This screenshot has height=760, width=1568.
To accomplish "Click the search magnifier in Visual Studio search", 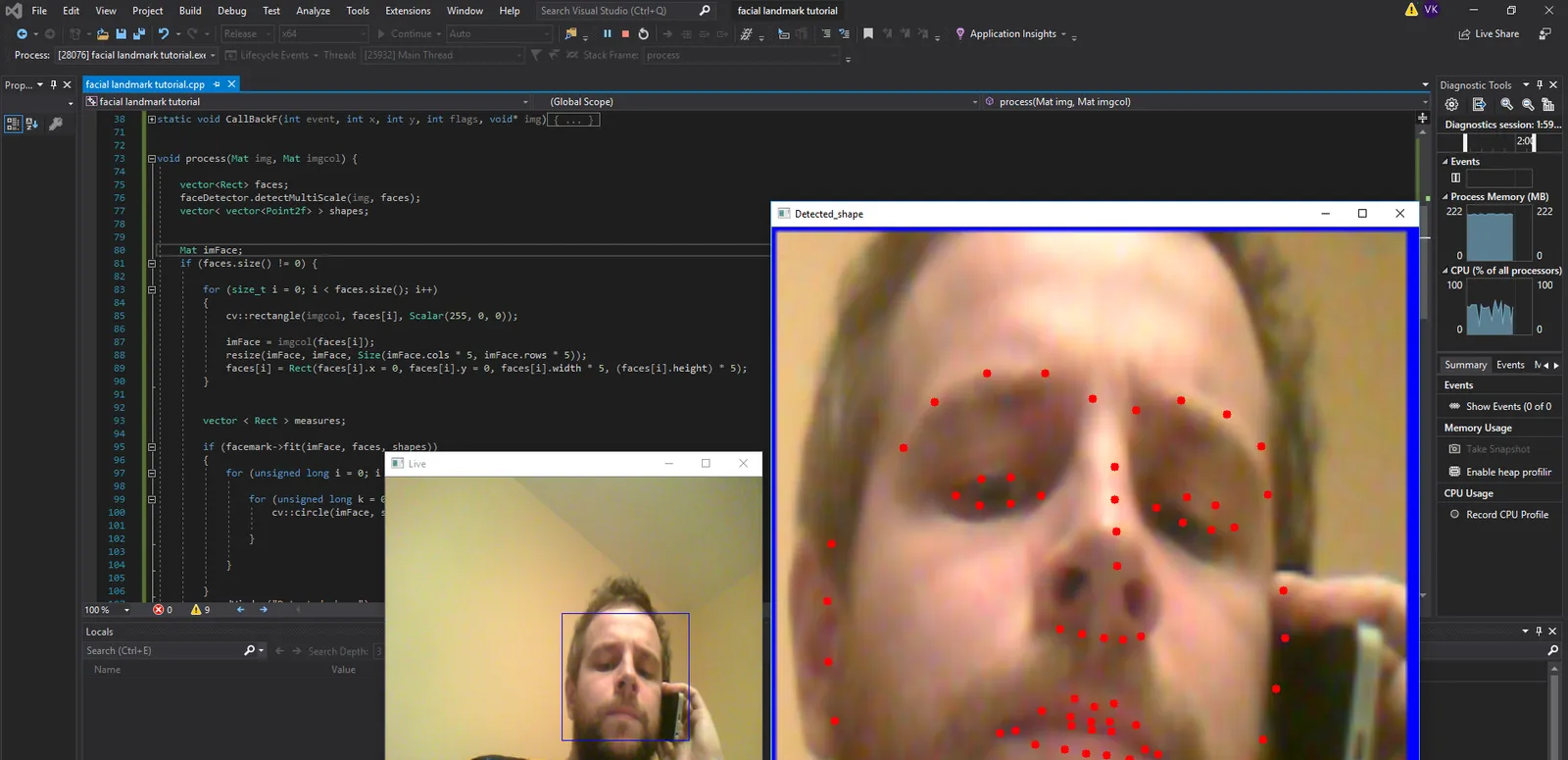I will point(705,11).
